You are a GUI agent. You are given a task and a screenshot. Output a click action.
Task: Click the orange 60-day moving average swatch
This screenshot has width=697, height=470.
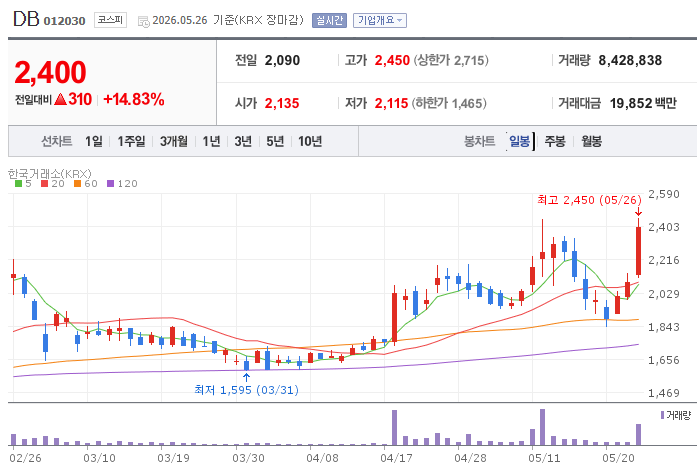[77, 184]
